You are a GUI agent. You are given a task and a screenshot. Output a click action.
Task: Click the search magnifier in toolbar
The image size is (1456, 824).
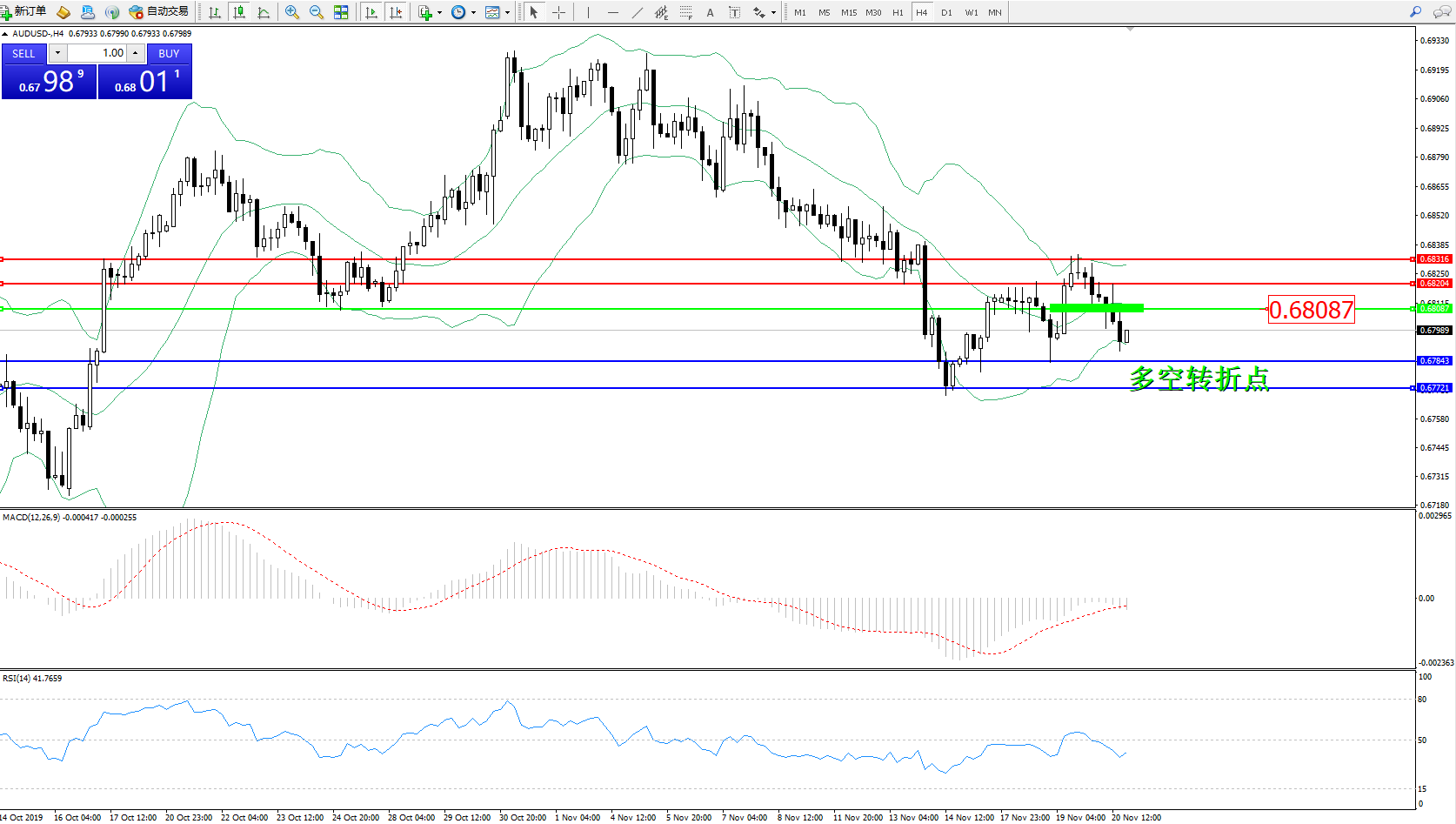point(1415,12)
